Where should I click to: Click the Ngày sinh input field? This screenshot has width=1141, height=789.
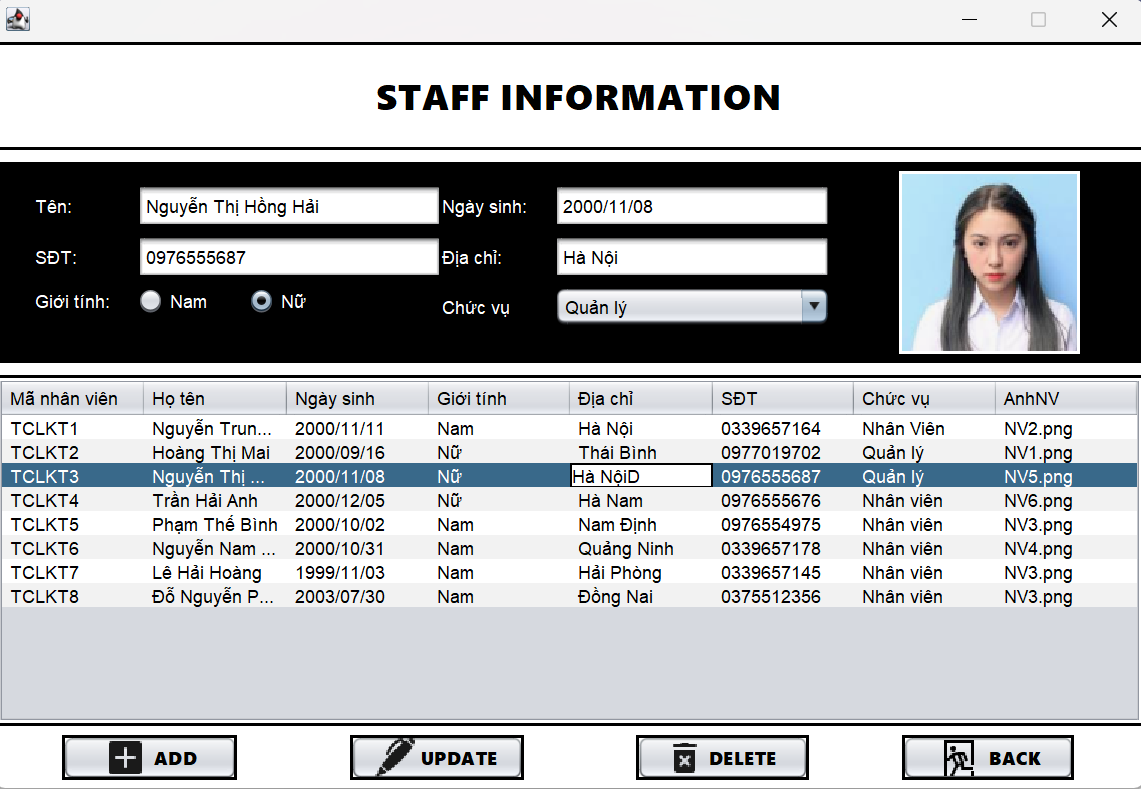[691, 206]
